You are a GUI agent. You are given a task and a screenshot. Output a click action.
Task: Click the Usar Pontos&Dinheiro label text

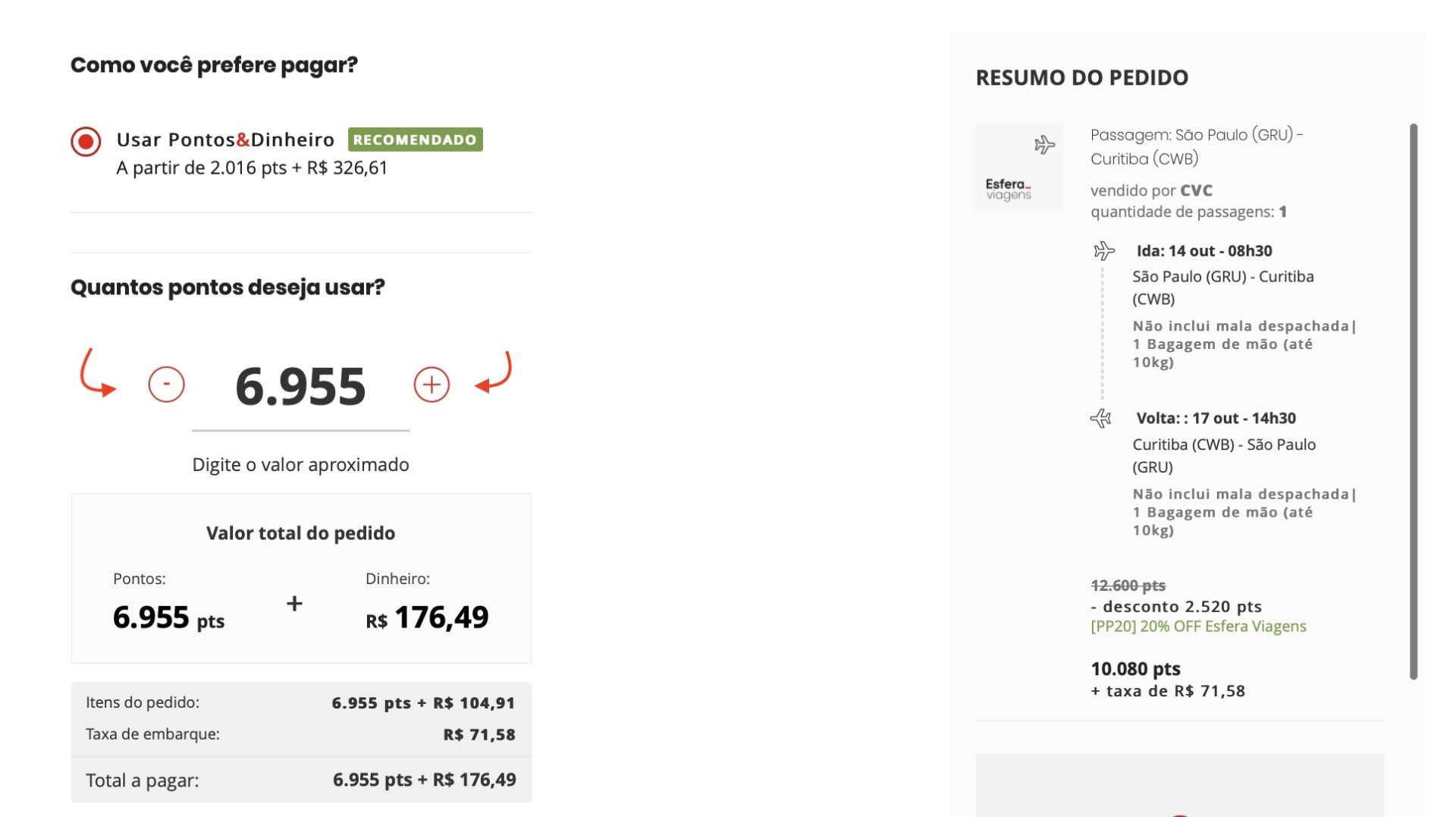(x=225, y=140)
